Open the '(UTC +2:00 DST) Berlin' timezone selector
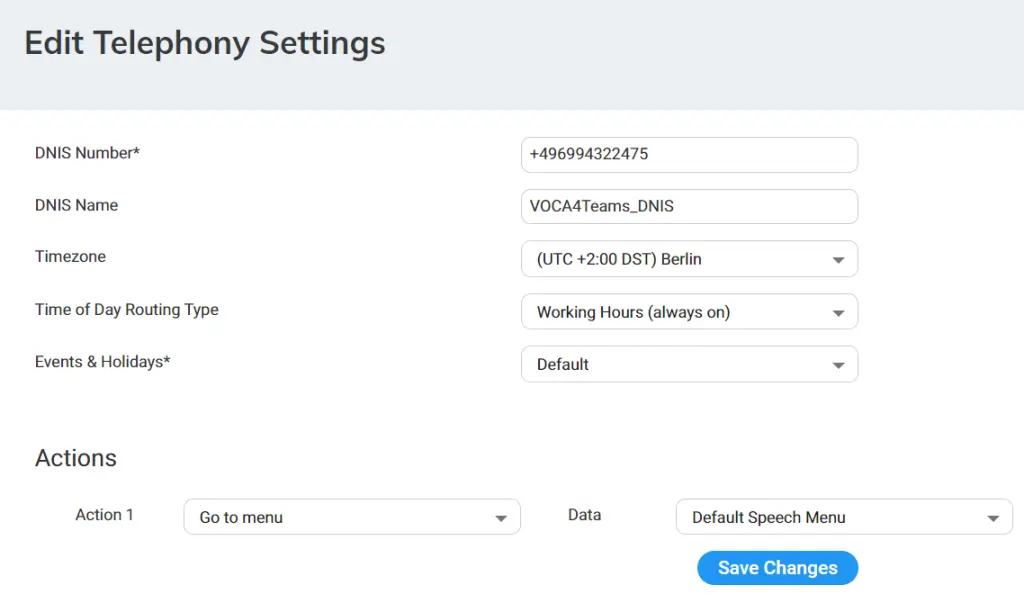 tap(689, 259)
